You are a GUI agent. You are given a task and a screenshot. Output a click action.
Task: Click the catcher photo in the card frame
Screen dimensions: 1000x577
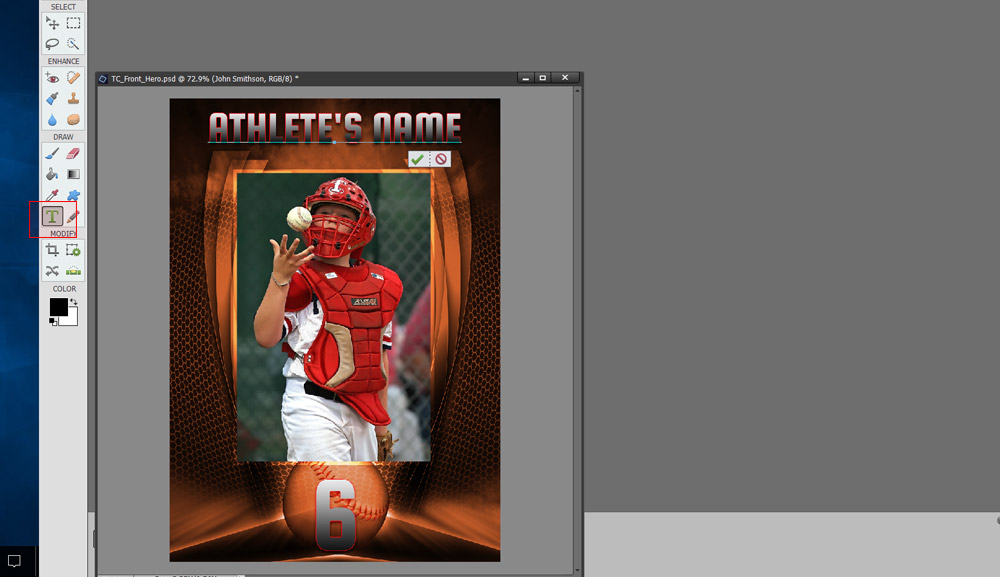[334, 317]
